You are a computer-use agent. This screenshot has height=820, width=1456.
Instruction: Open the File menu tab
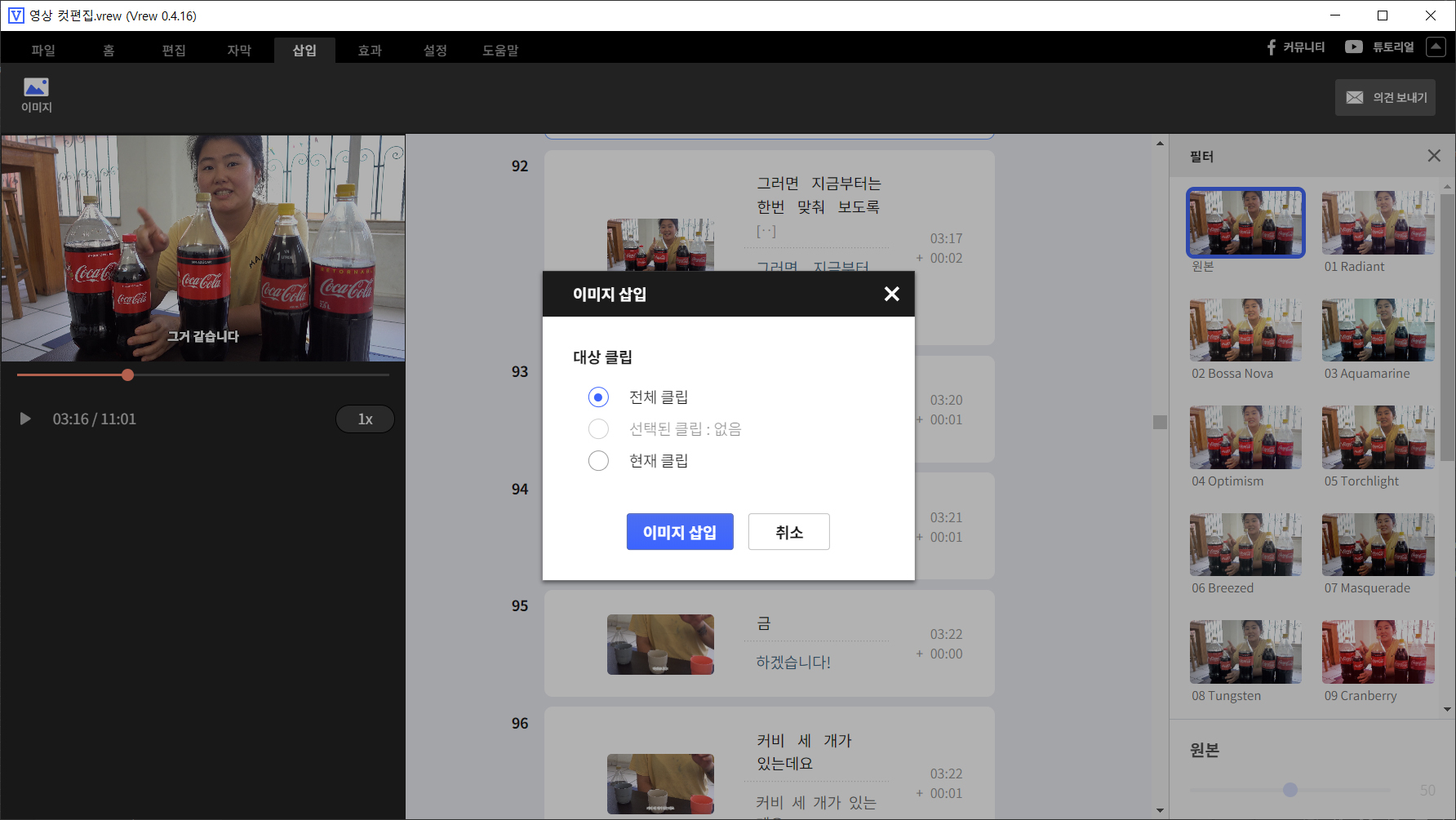coord(43,51)
